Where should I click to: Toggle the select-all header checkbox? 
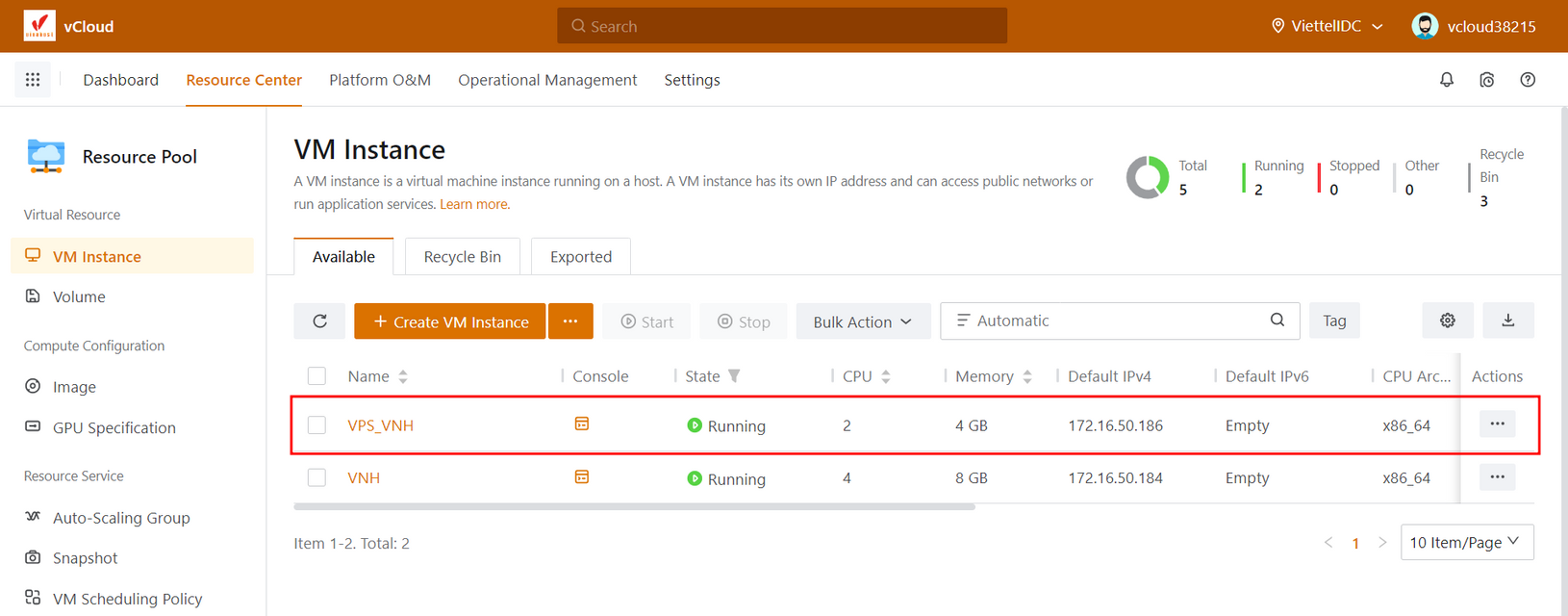coord(316,376)
